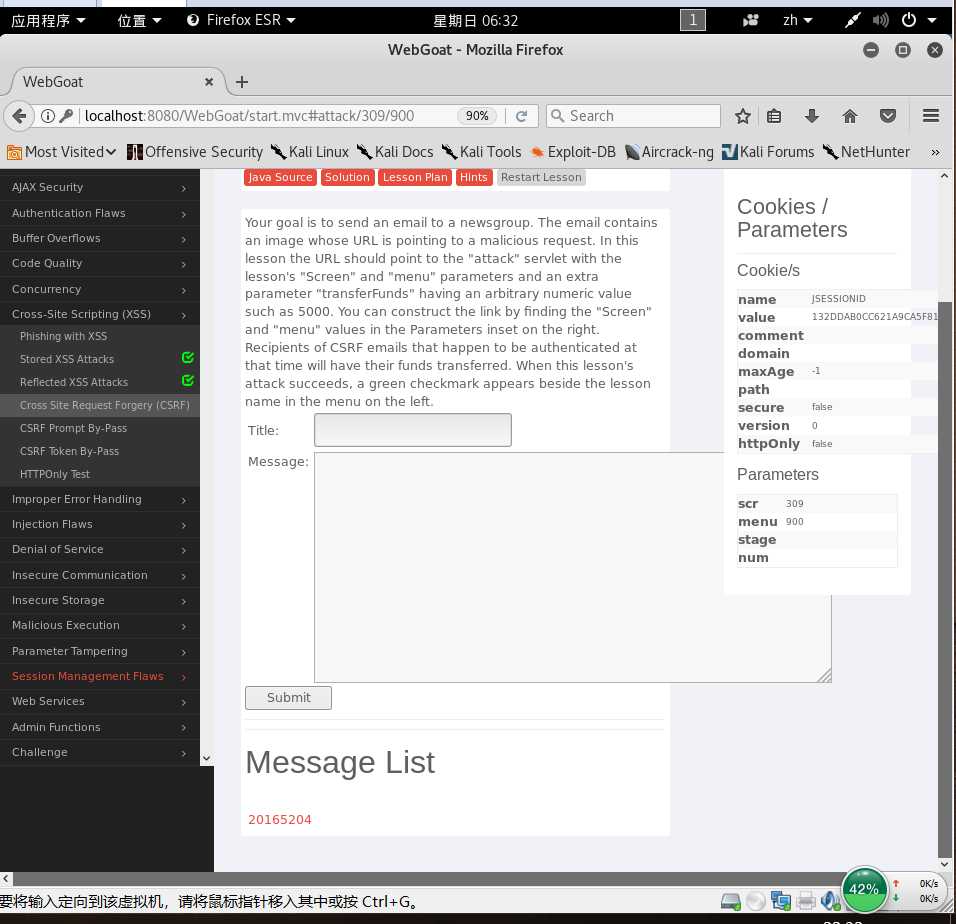Focus the Firefox Search box
The width and height of the screenshot is (956, 924).
click(x=633, y=116)
